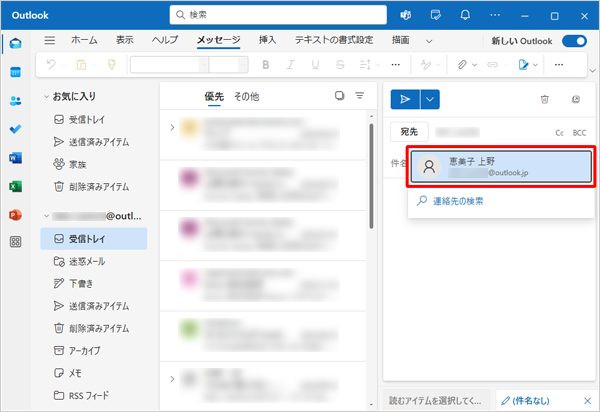
Task: Open the send options dropdown arrow
Action: point(430,99)
